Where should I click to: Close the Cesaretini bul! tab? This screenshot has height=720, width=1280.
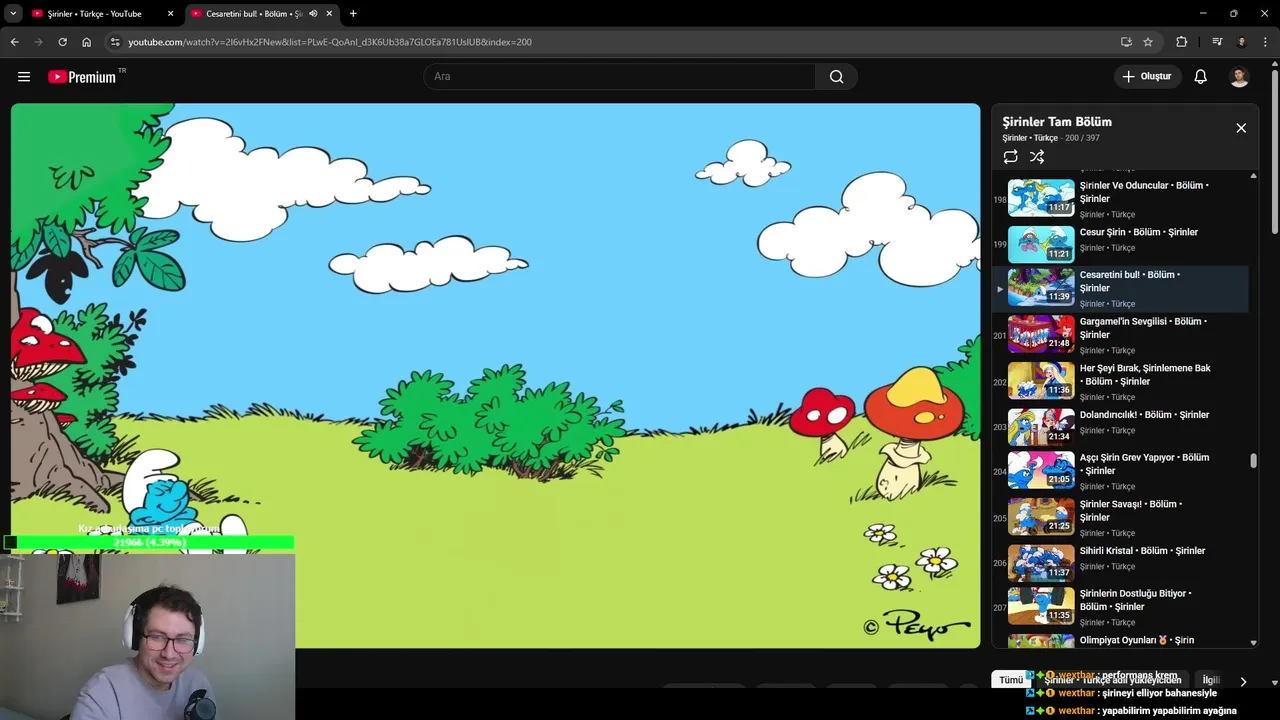click(x=329, y=14)
